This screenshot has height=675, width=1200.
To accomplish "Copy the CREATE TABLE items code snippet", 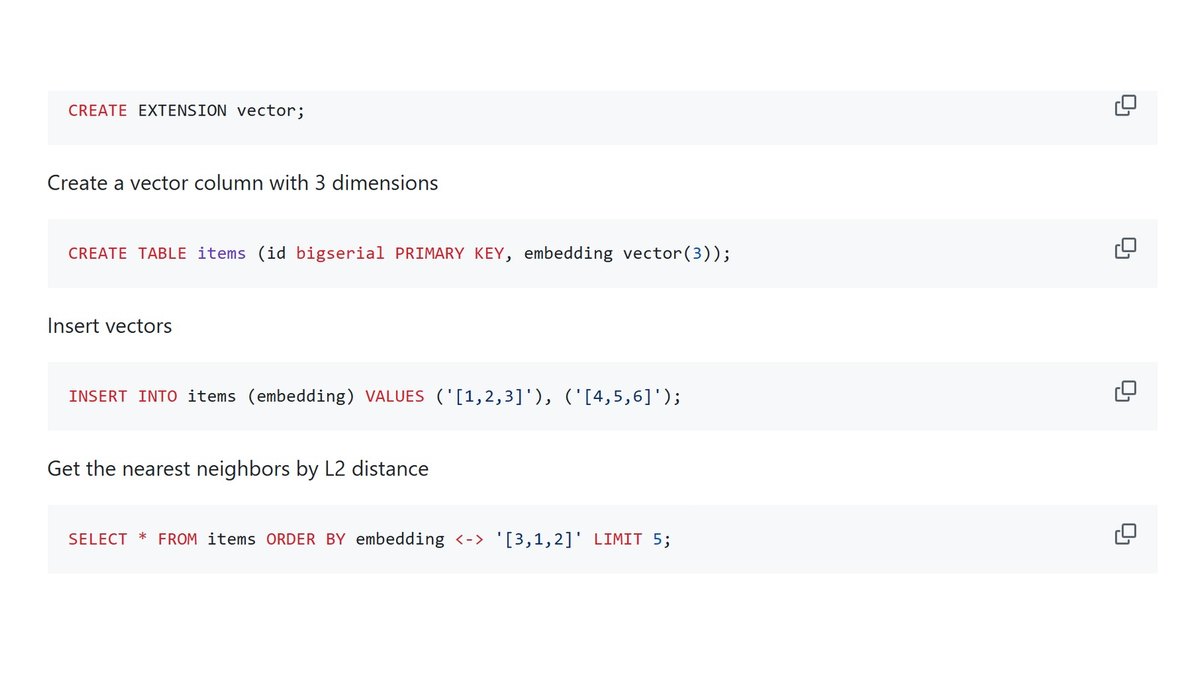I will click(1125, 248).
